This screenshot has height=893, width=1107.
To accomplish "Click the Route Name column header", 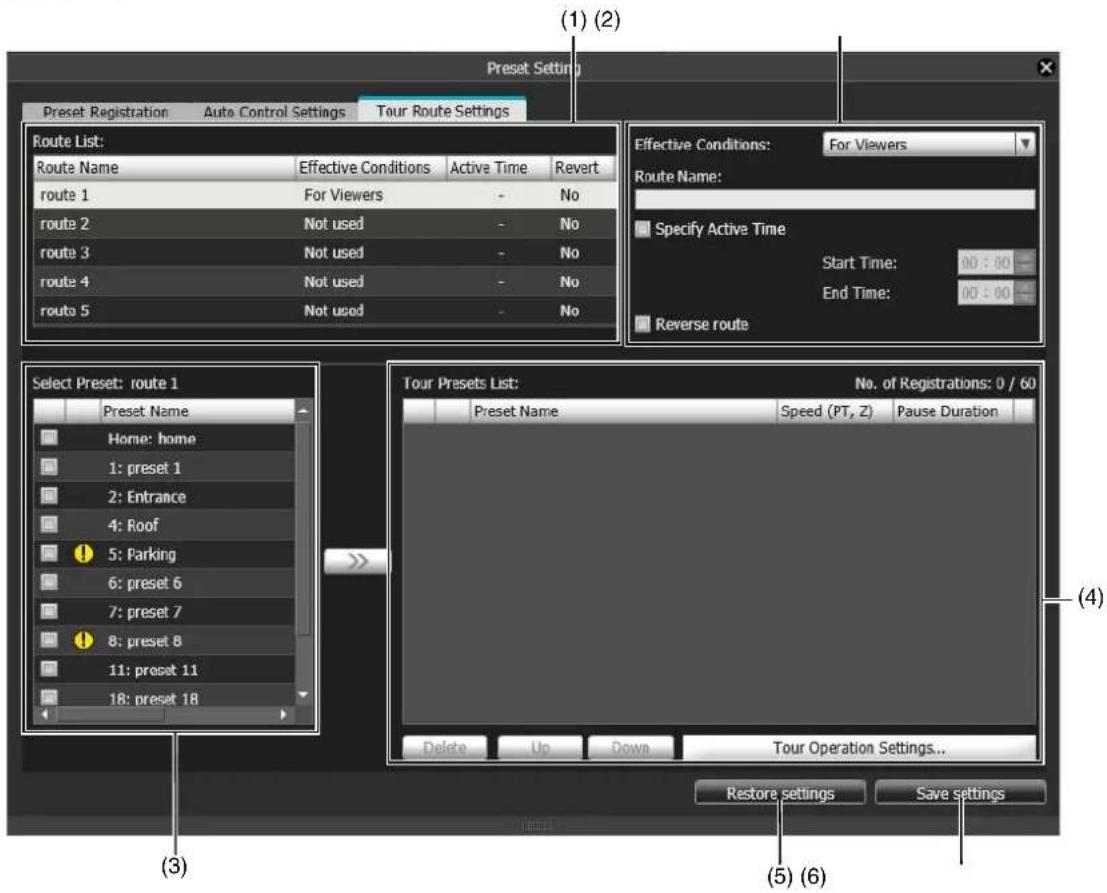I will click(x=164, y=167).
